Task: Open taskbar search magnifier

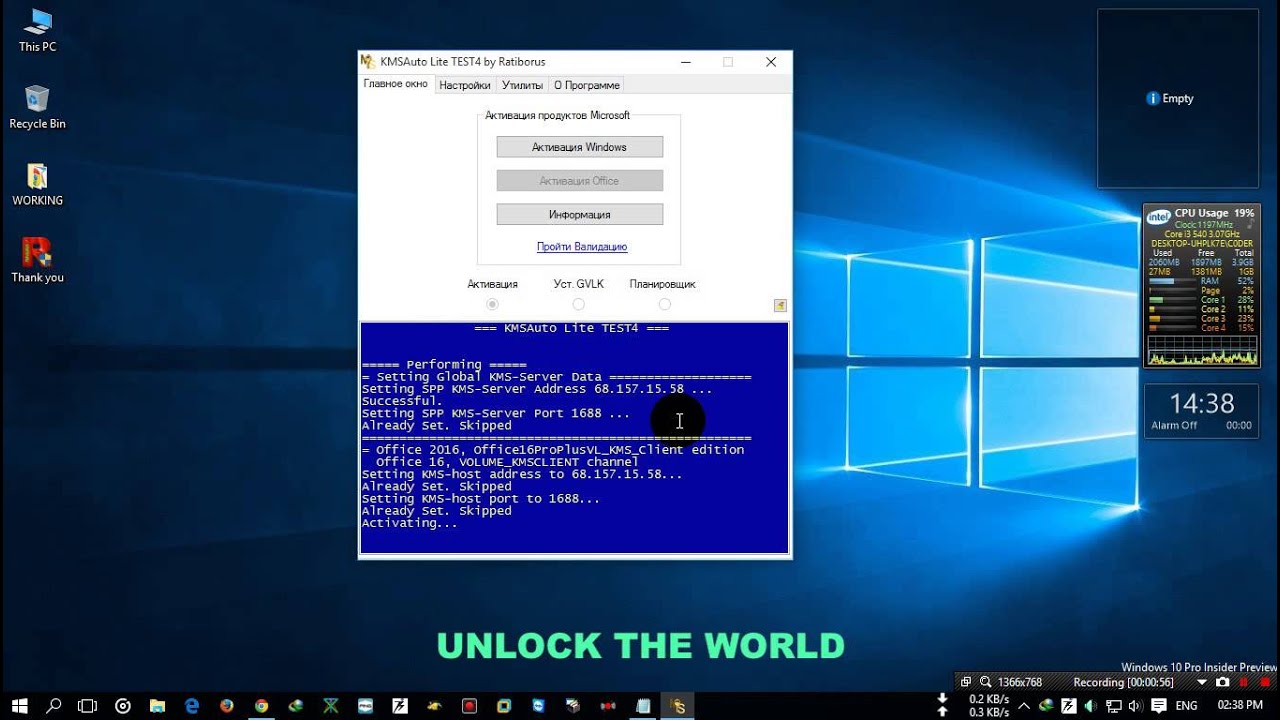Action: [x=53, y=705]
